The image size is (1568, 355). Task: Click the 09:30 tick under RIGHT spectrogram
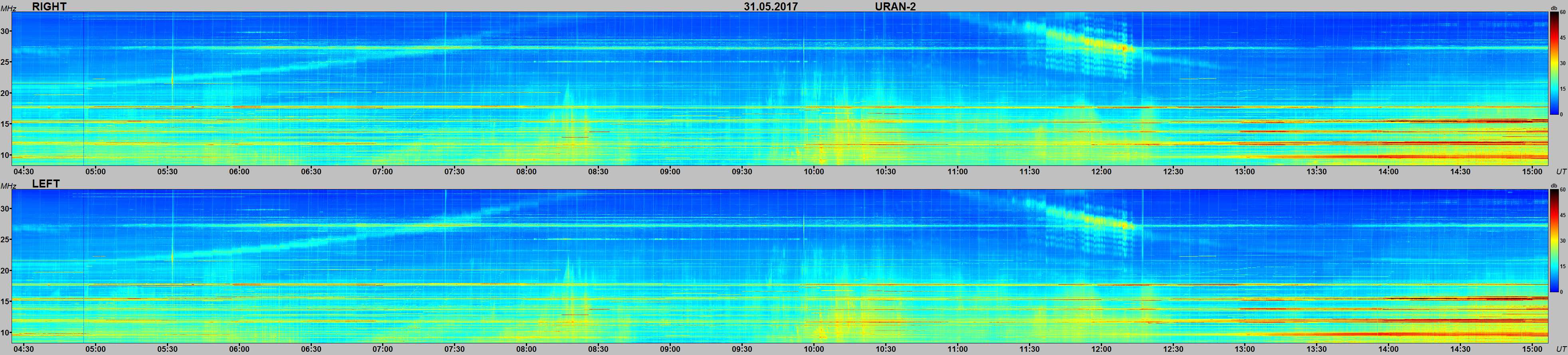742,172
